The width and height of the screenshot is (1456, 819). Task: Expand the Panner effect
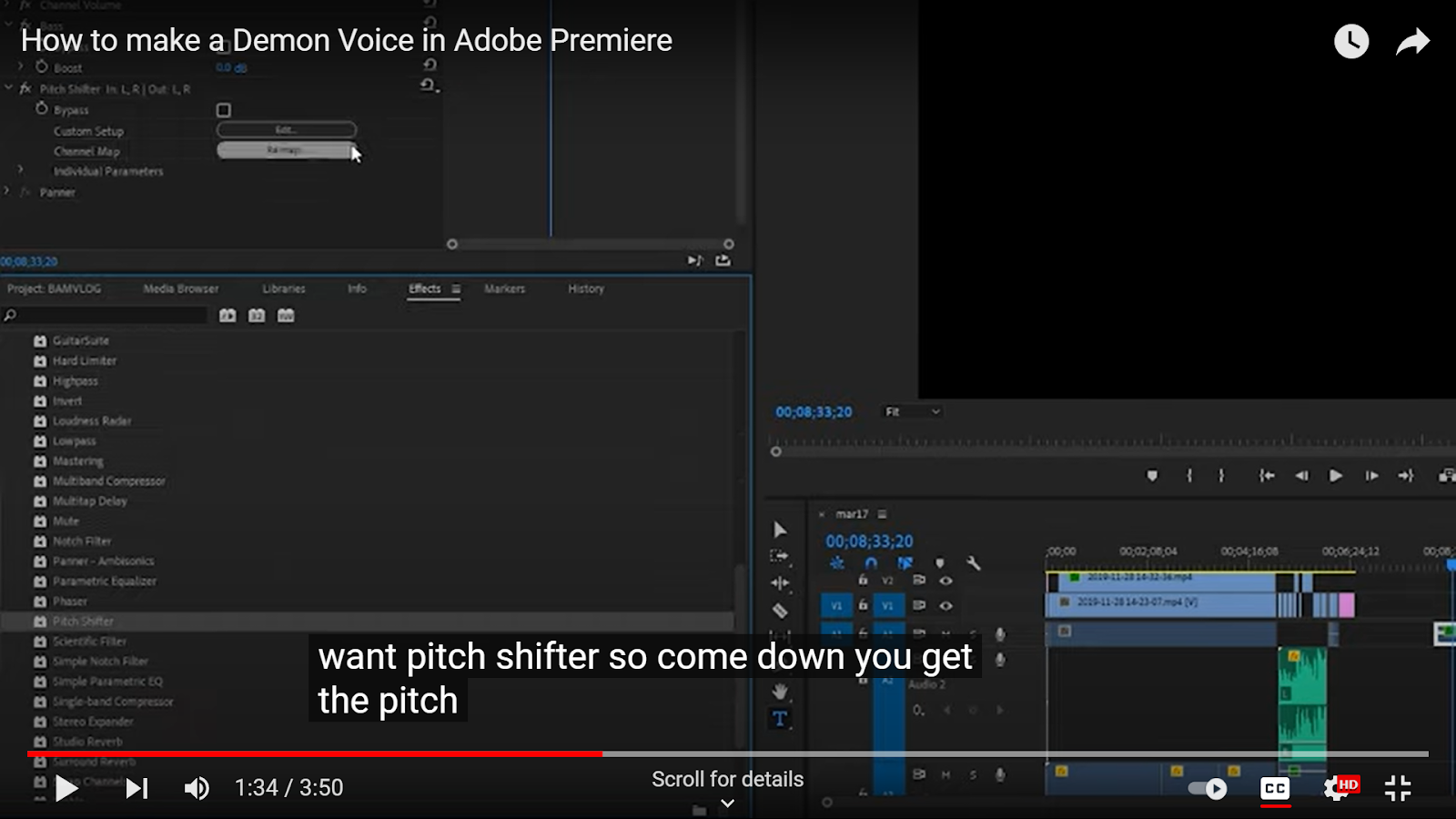7,191
